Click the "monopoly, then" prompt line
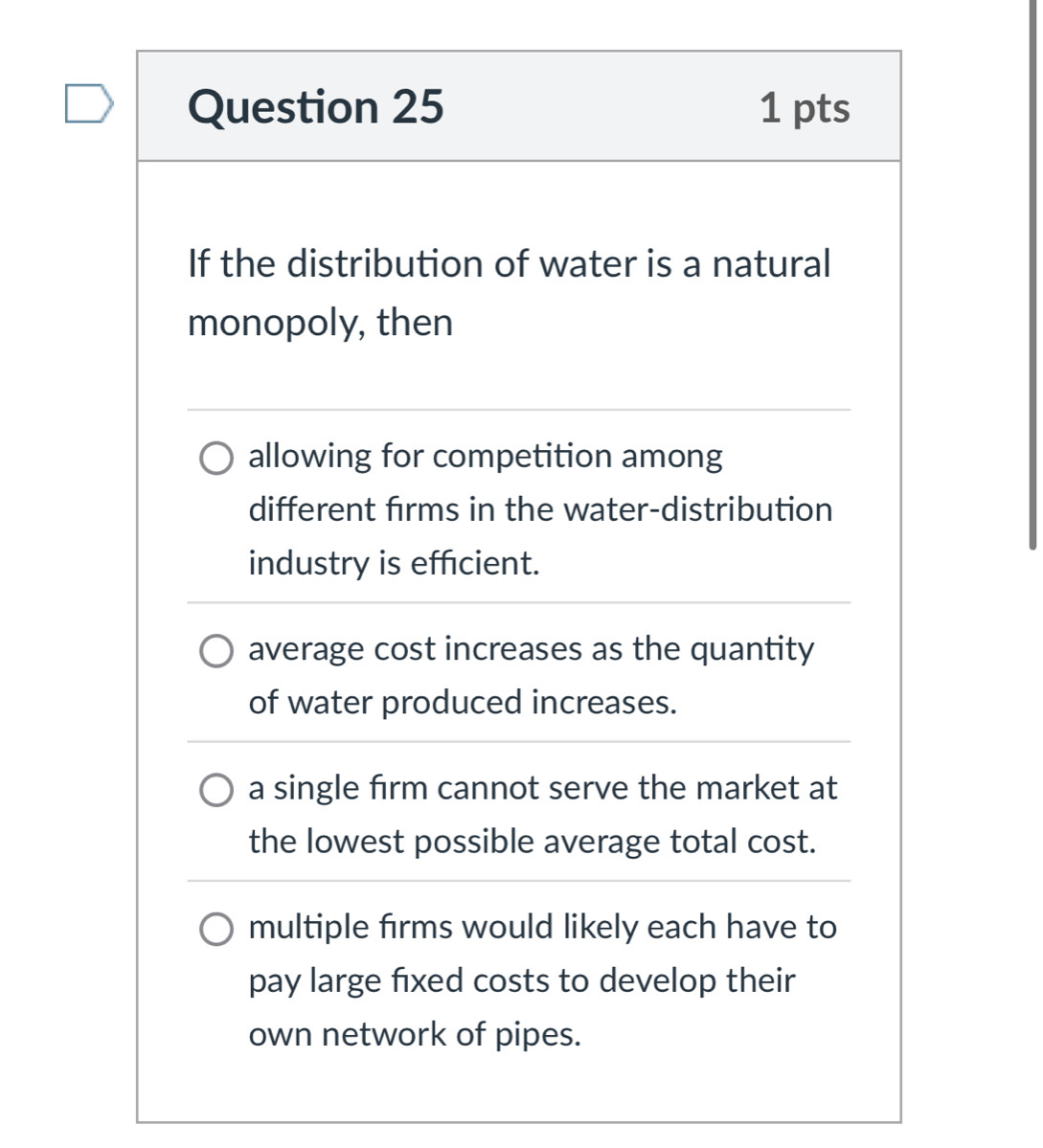This screenshot has height=1148, width=1043. point(320,323)
